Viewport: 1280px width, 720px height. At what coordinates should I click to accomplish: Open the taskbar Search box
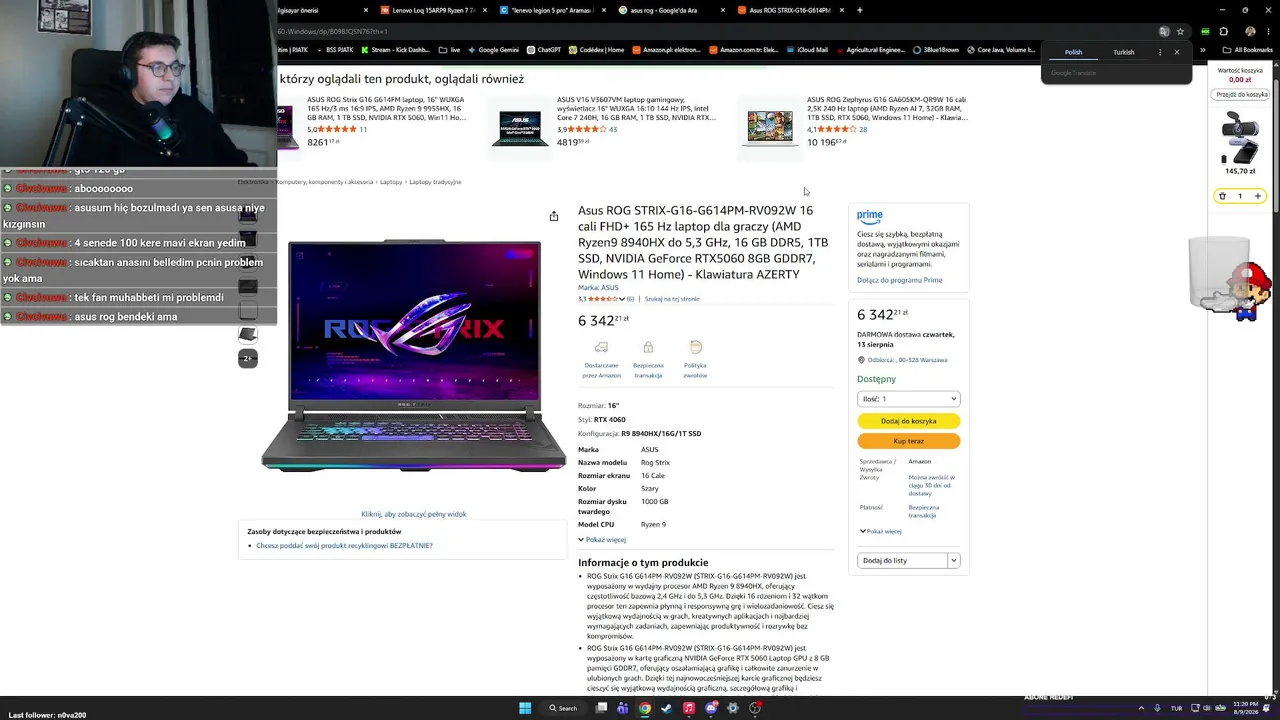coord(563,708)
